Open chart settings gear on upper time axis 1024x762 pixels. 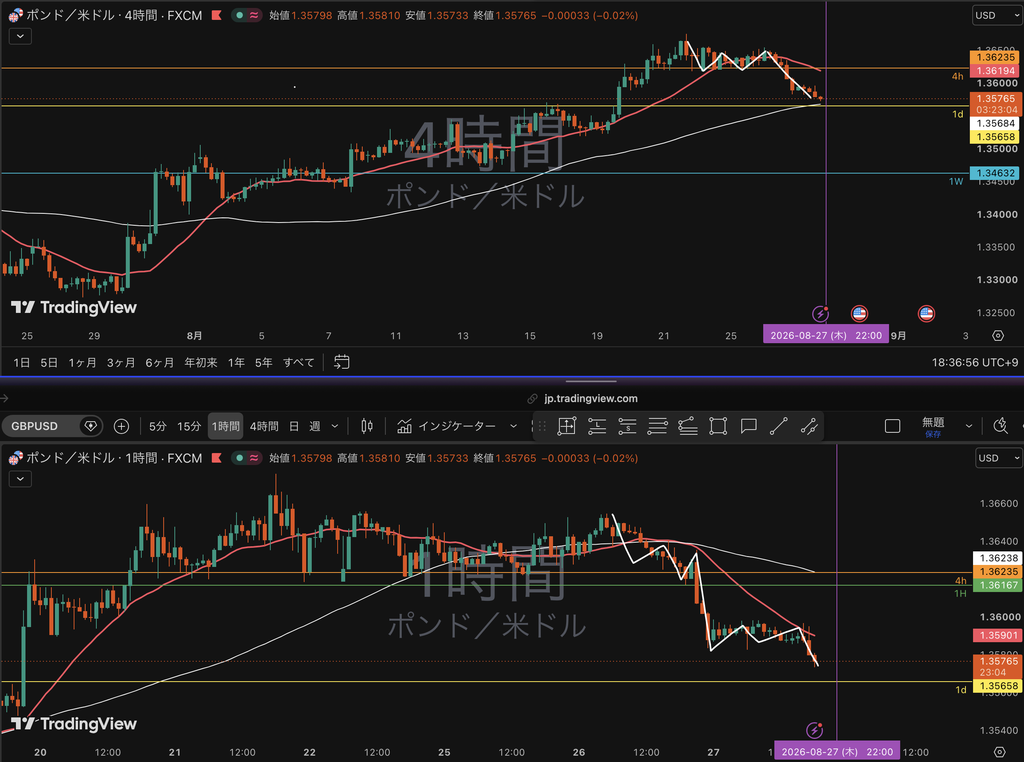pyautogui.click(x=998, y=336)
